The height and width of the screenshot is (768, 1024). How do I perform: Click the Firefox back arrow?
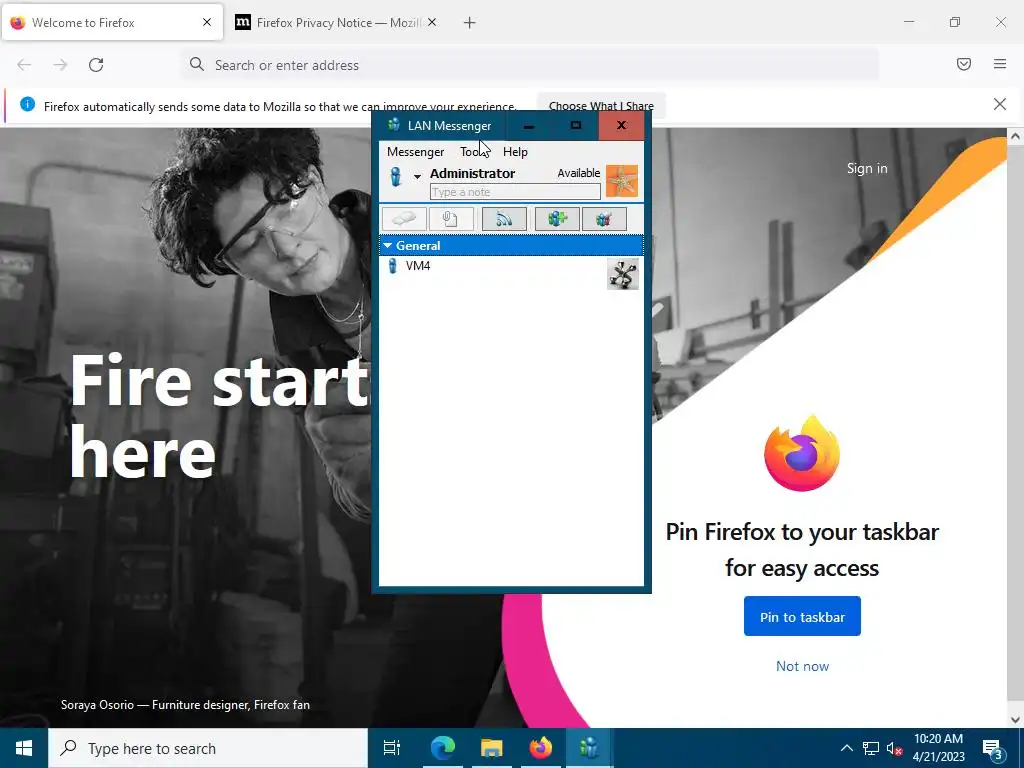tap(24, 65)
